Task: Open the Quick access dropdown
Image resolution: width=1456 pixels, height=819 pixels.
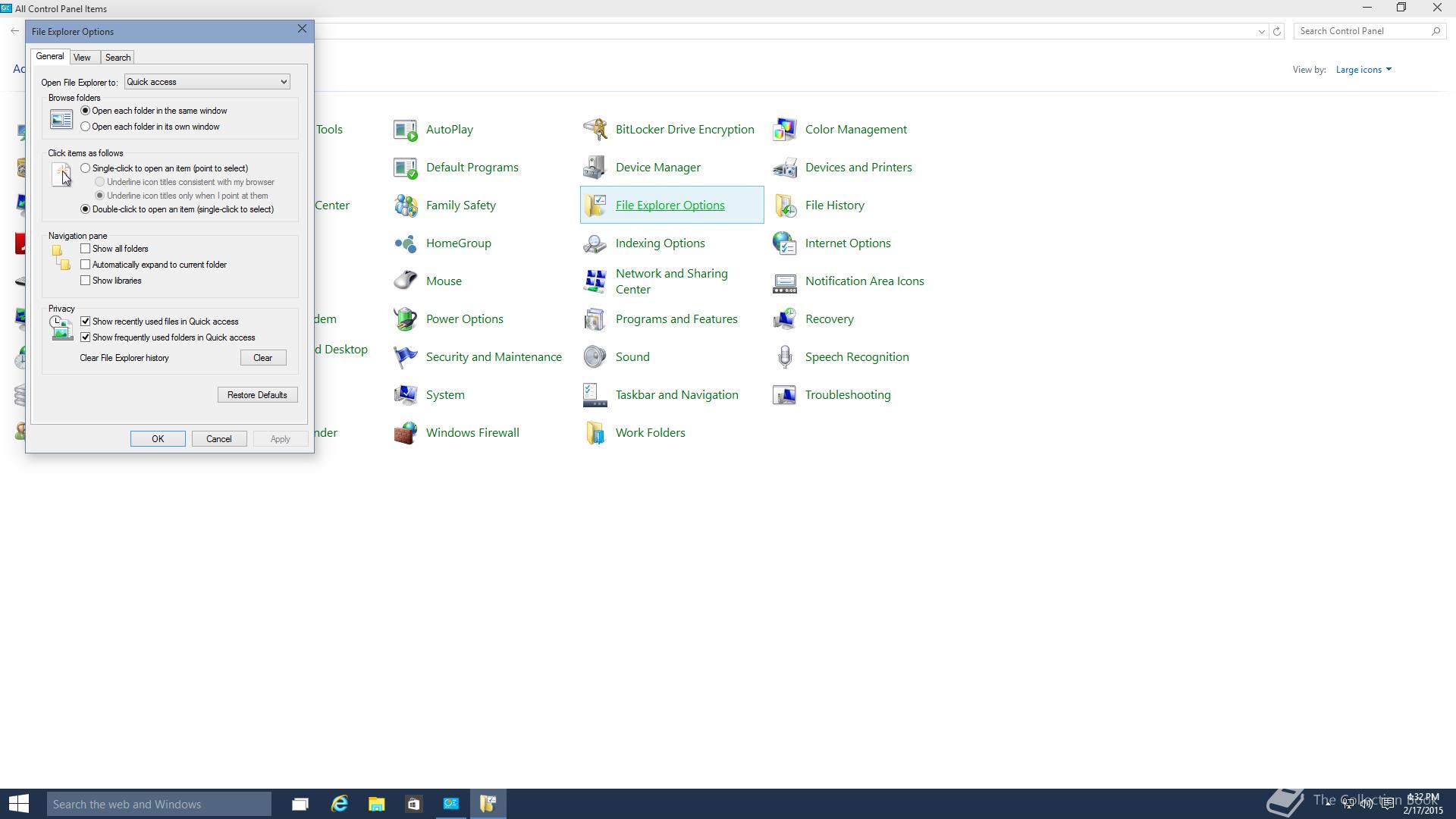Action: (x=207, y=82)
